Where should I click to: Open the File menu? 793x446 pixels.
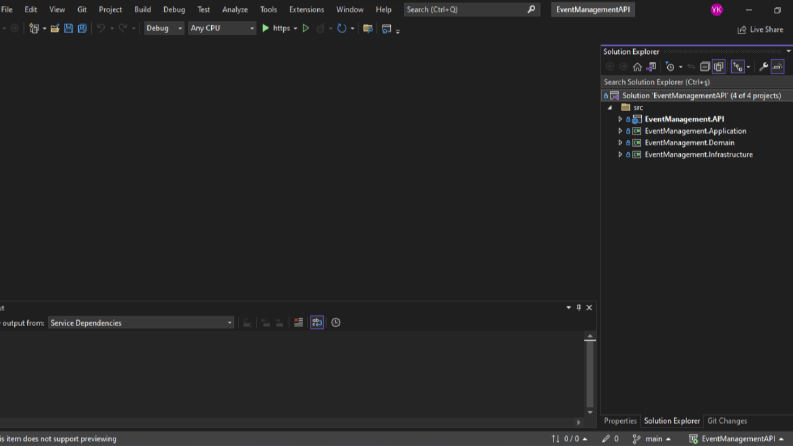[x=7, y=10]
